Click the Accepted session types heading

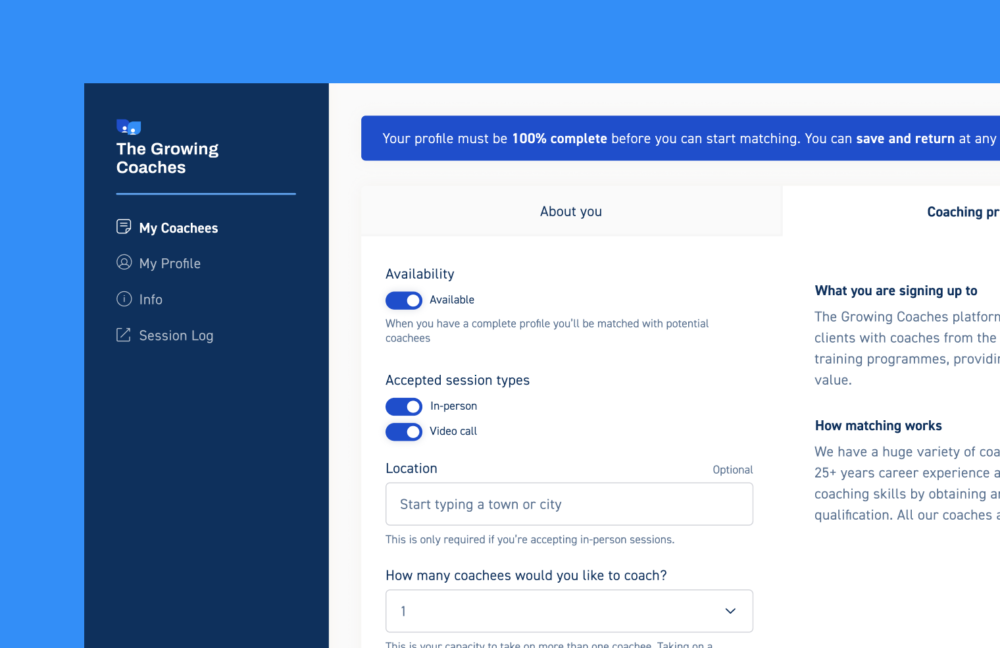pos(457,380)
